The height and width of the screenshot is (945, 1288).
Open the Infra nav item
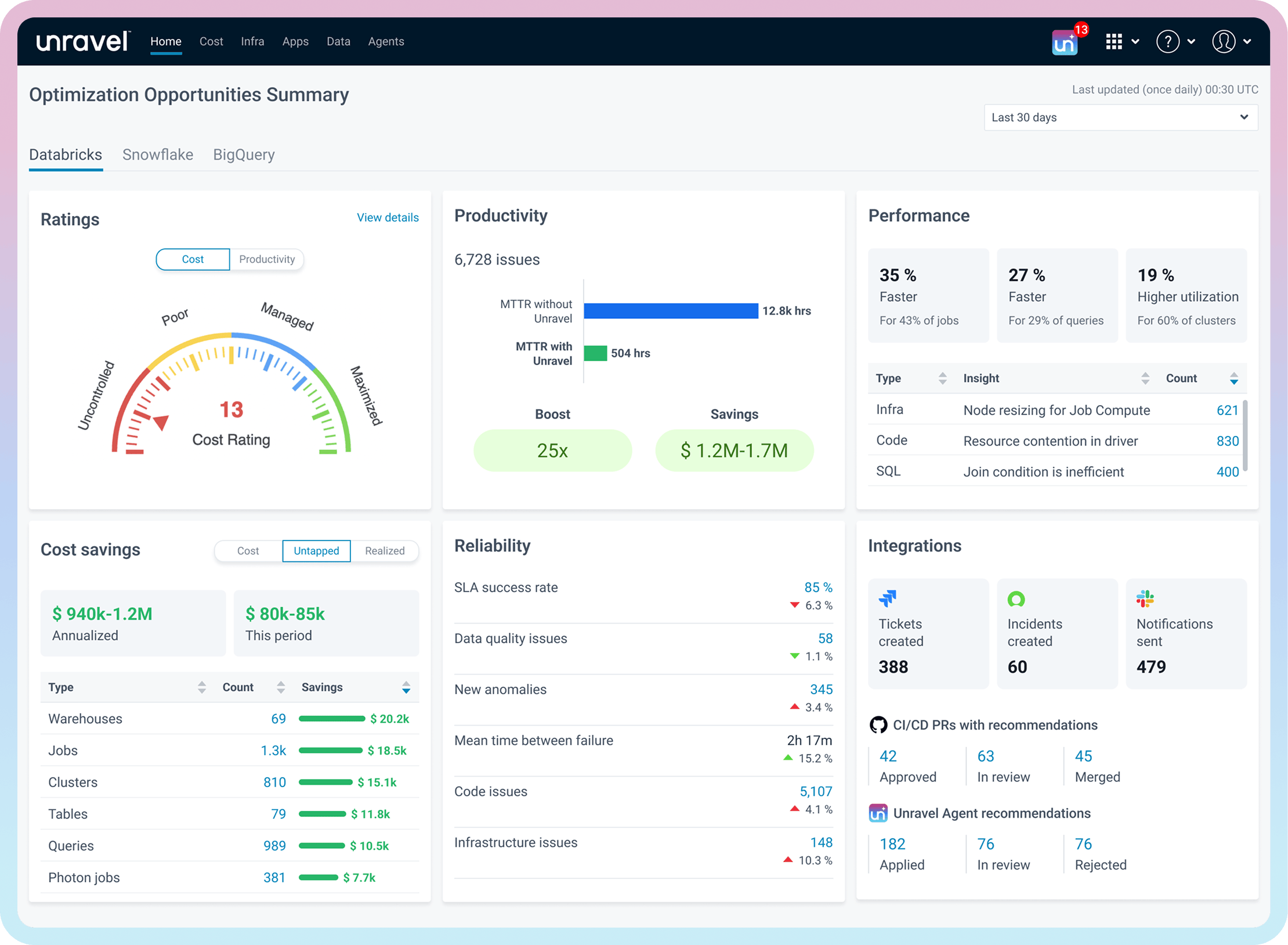(x=252, y=41)
